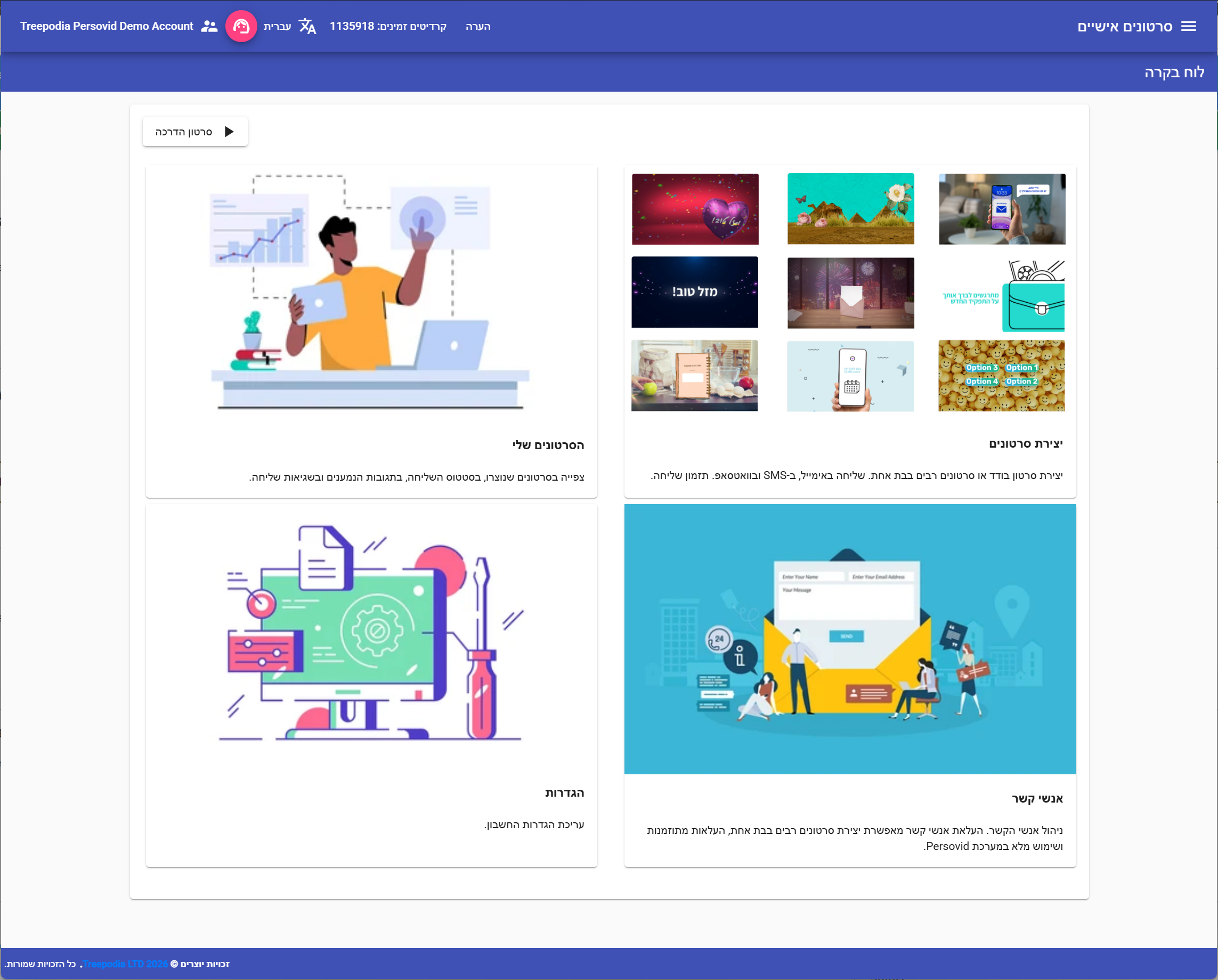
Task: Select the teal briefcase thumbnail
Action: (1002, 296)
